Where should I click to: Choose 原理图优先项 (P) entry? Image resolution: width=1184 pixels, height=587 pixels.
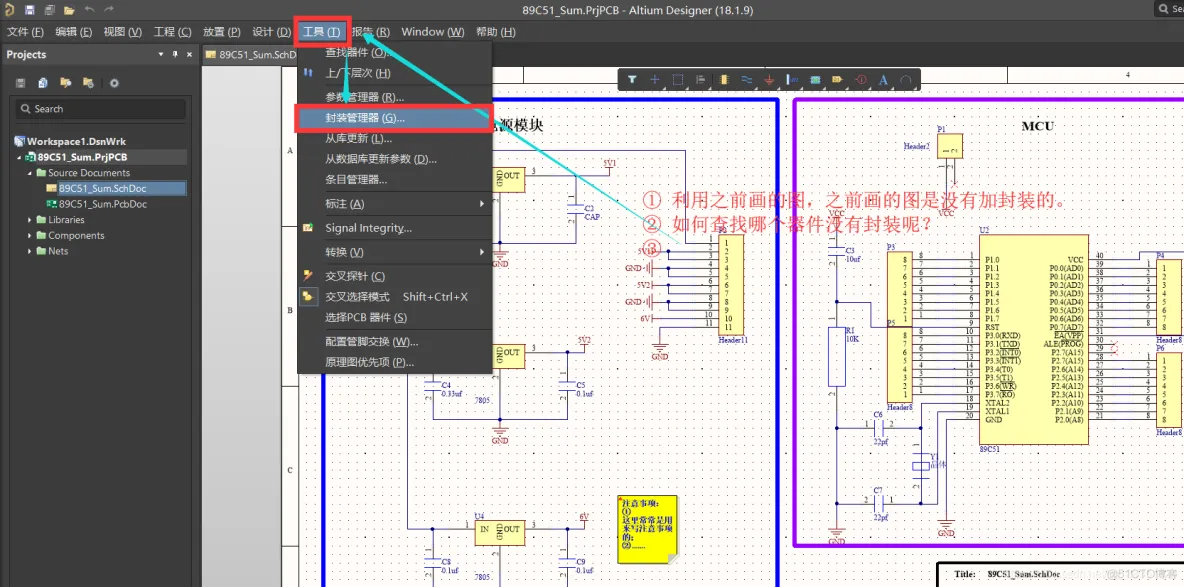(x=395, y=363)
